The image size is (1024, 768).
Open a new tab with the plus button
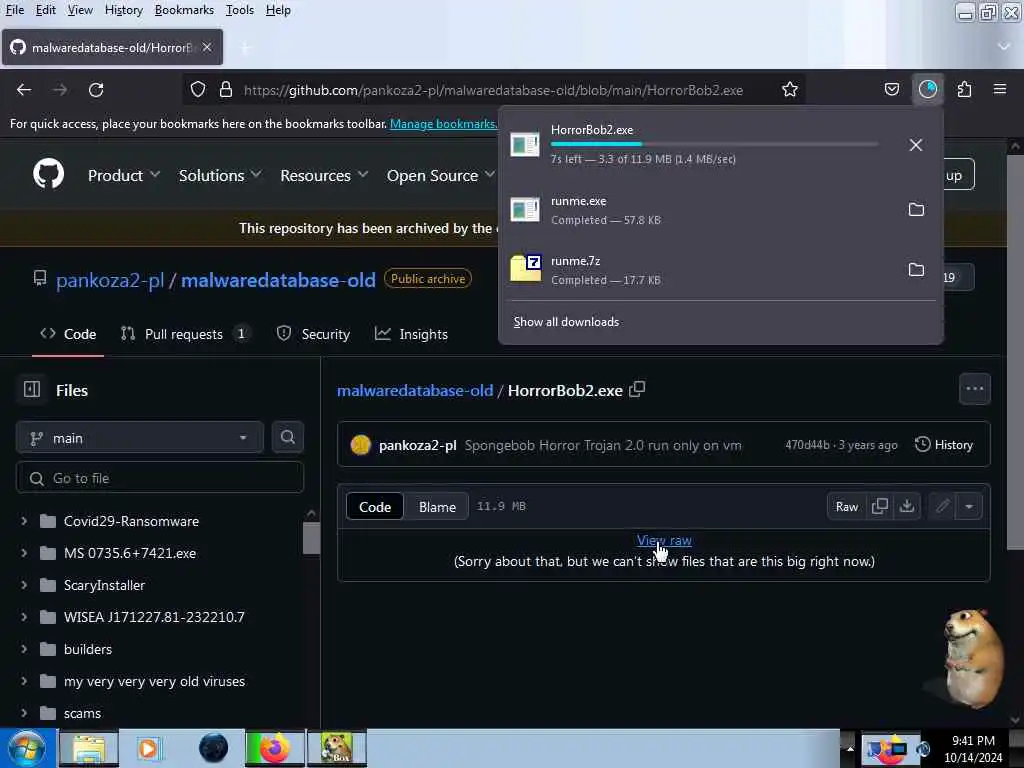point(246,48)
